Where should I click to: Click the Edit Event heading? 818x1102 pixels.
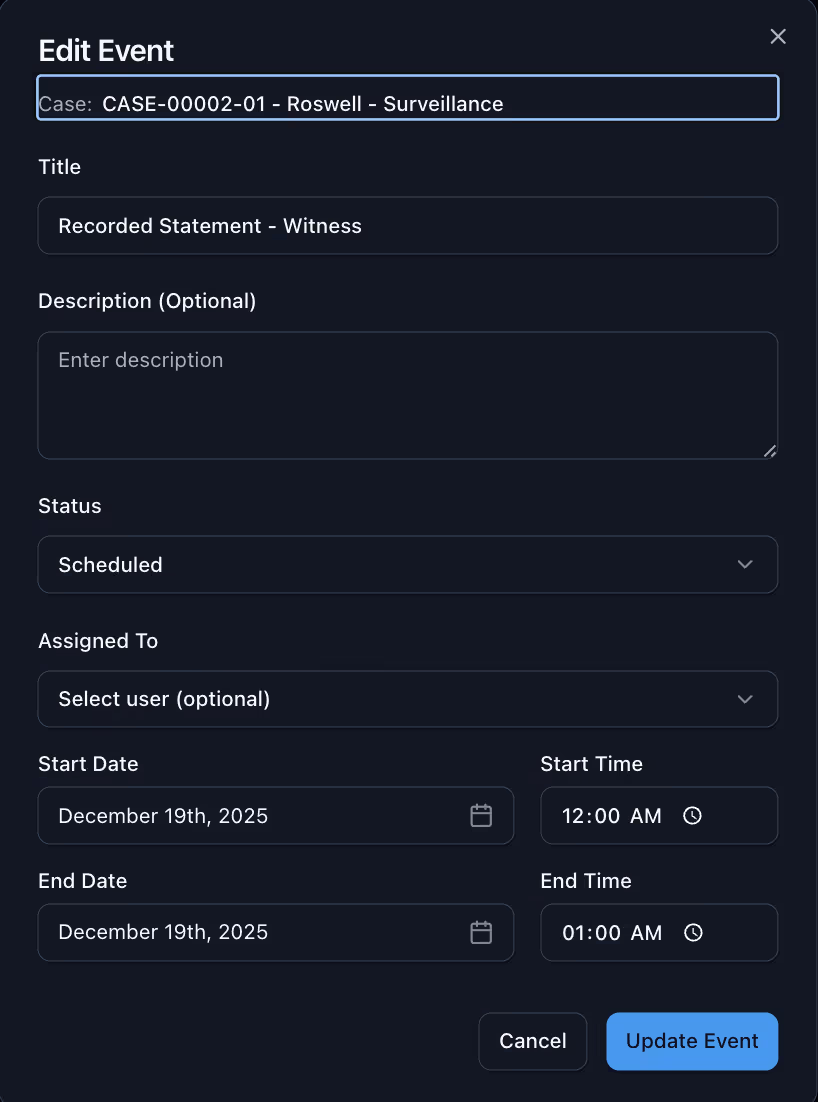coord(106,51)
